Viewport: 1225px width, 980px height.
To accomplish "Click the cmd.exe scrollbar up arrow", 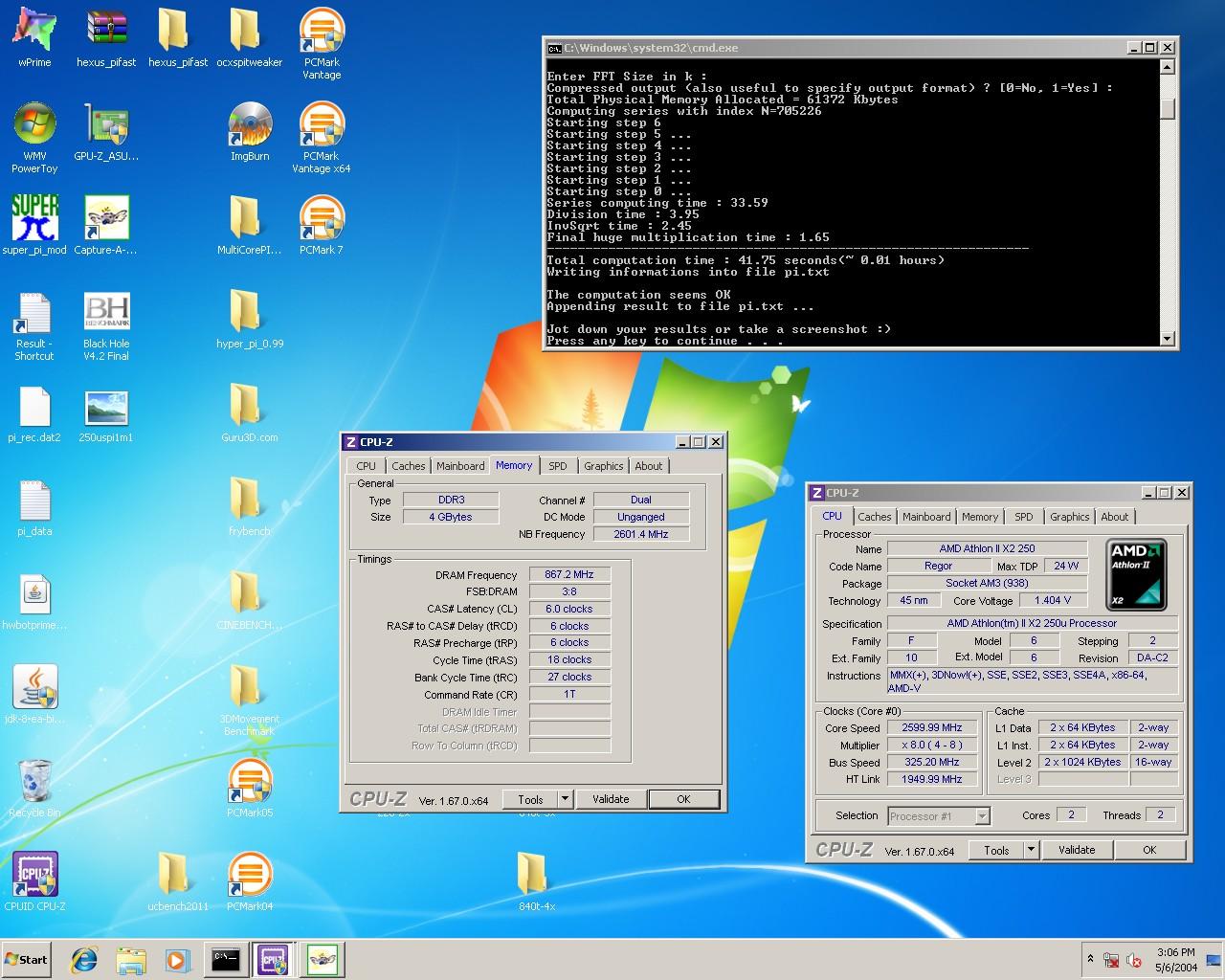I will coord(1168,67).
